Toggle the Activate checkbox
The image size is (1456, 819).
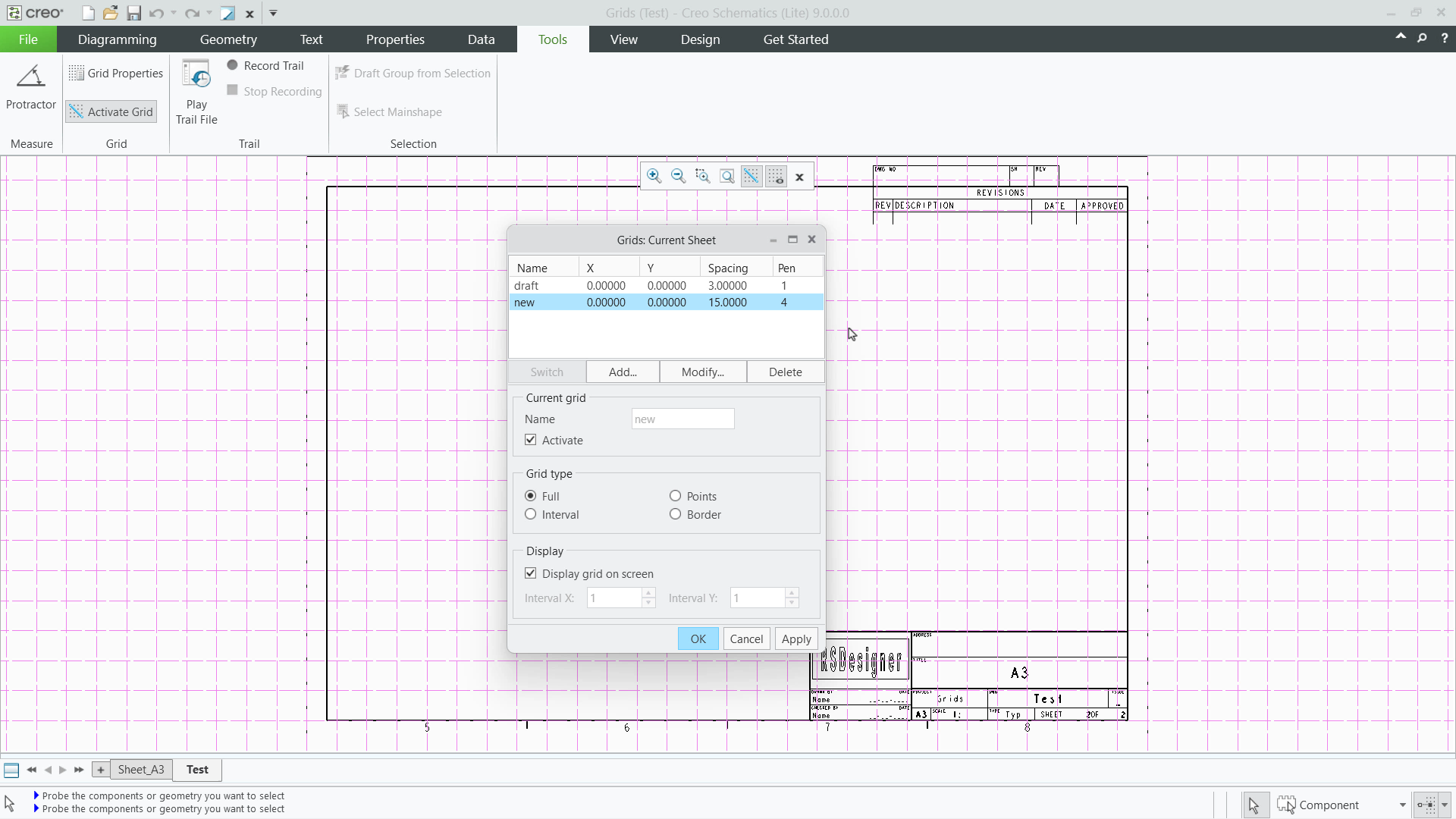click(x=531, y=440)
